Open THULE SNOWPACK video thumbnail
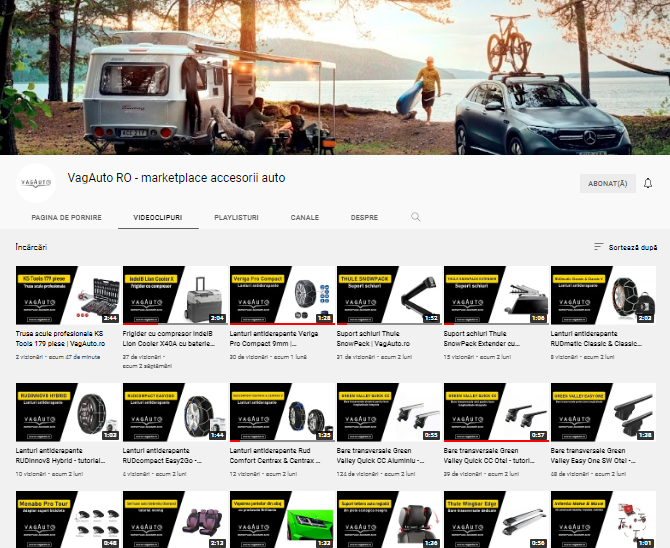Screen dimensions: 670x548 389,295
